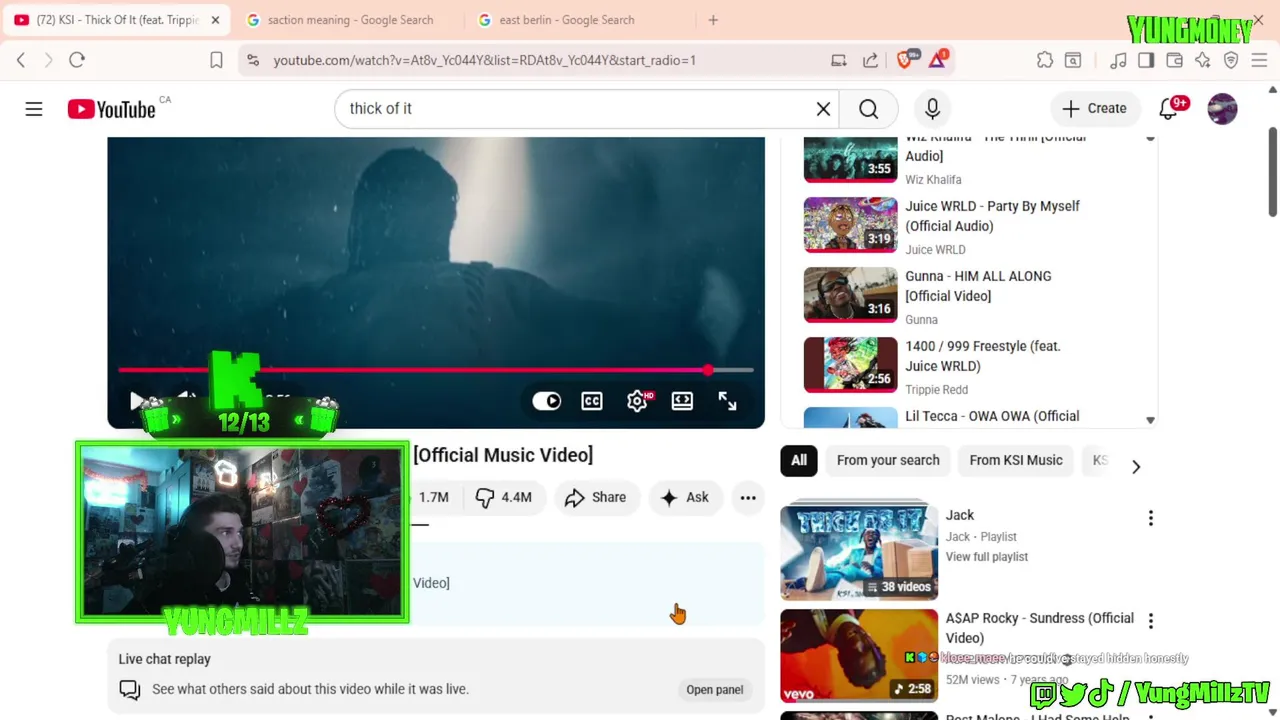Open player settings gear

point(637,401)
